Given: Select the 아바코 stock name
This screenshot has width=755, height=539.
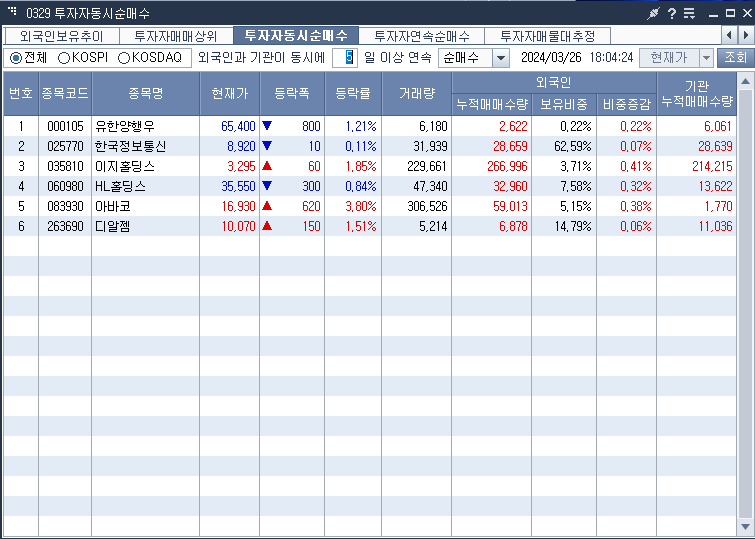Looking at the screenshot, I should click(x=113, y=207).
